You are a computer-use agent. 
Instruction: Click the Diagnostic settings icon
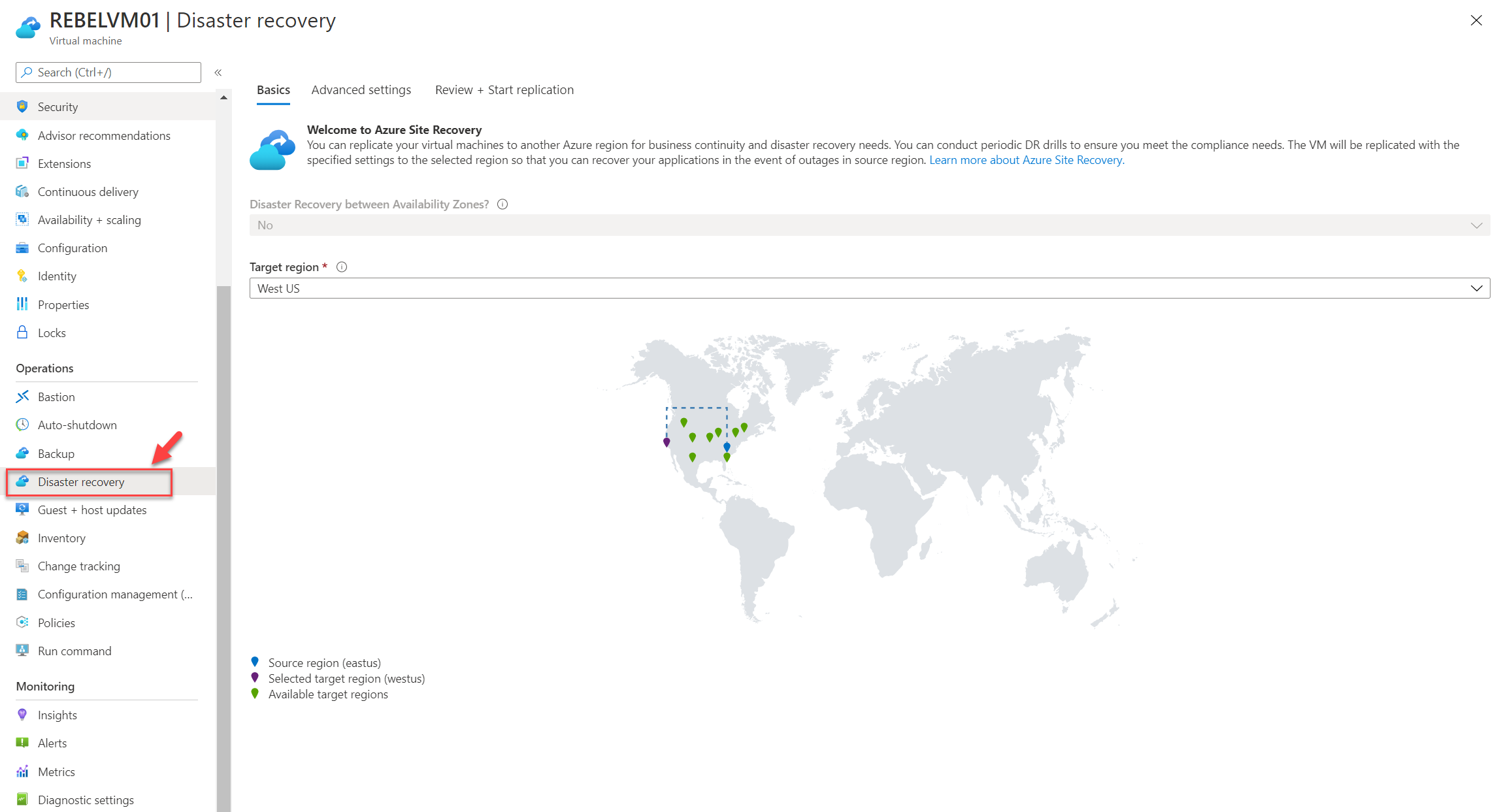pyautogui.click(x=22, y=800)
